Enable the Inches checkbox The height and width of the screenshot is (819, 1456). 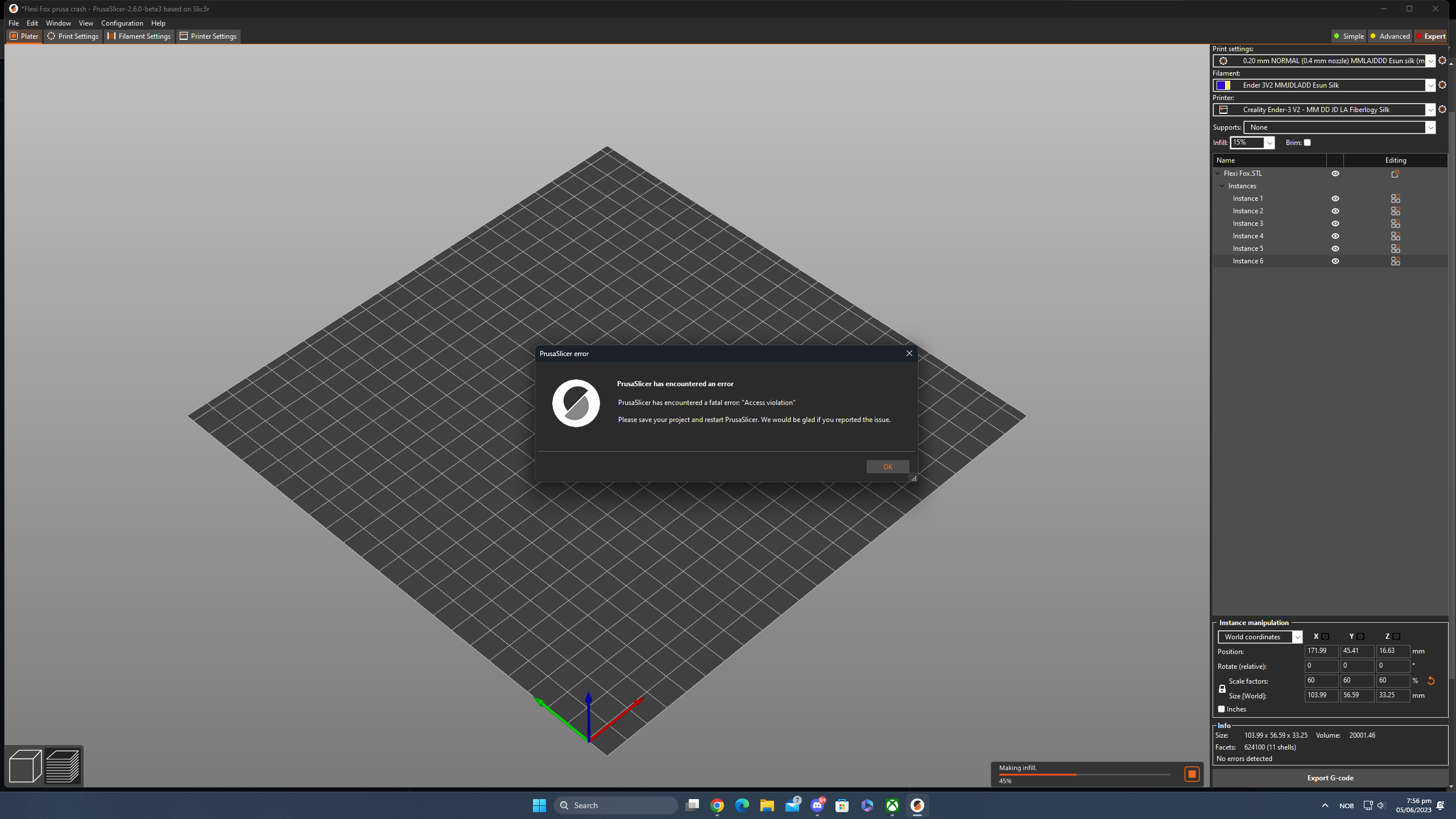coord(1222,709)
